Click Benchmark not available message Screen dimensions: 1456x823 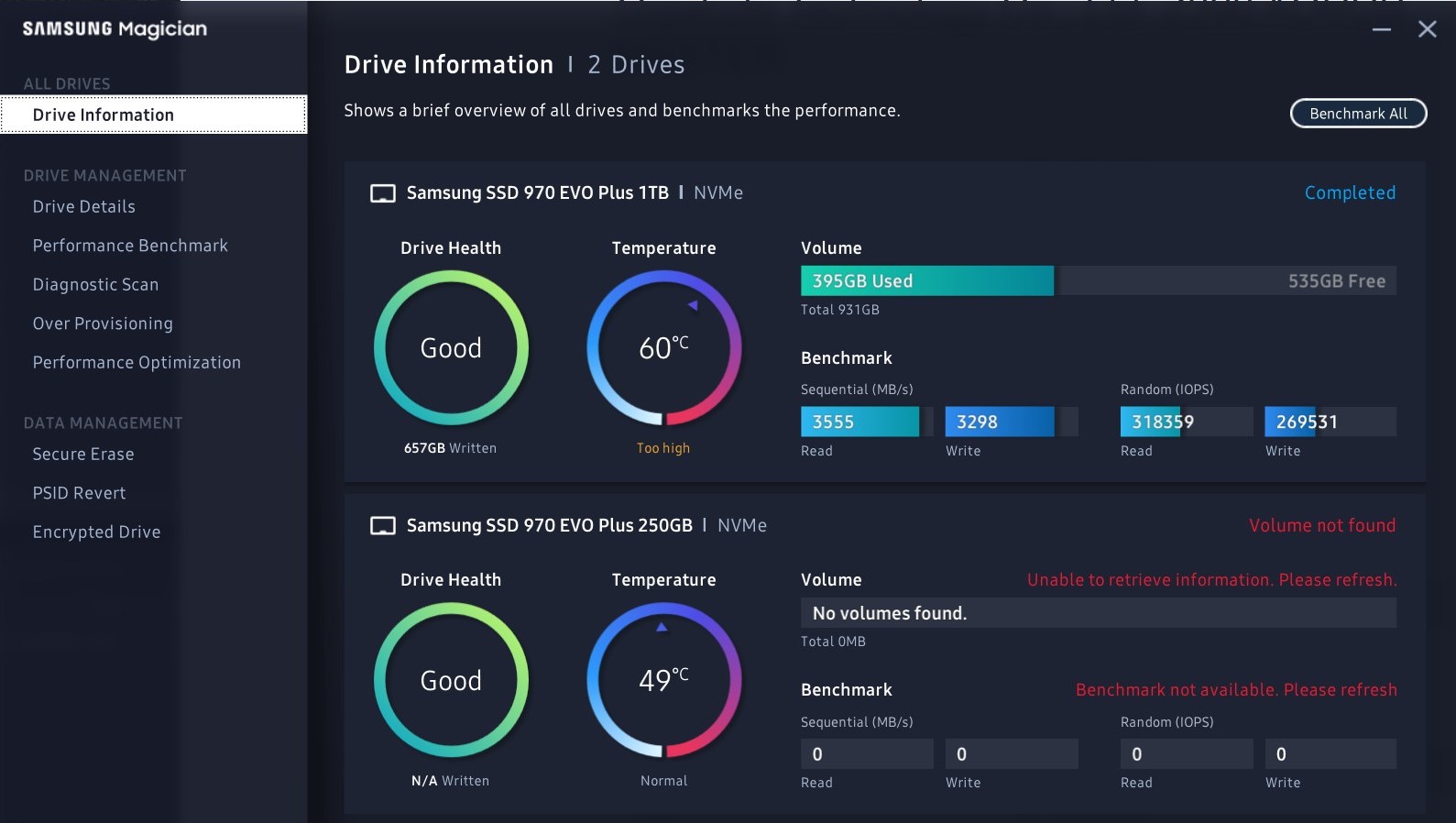pyautogui.click(x=1236, y=690)
